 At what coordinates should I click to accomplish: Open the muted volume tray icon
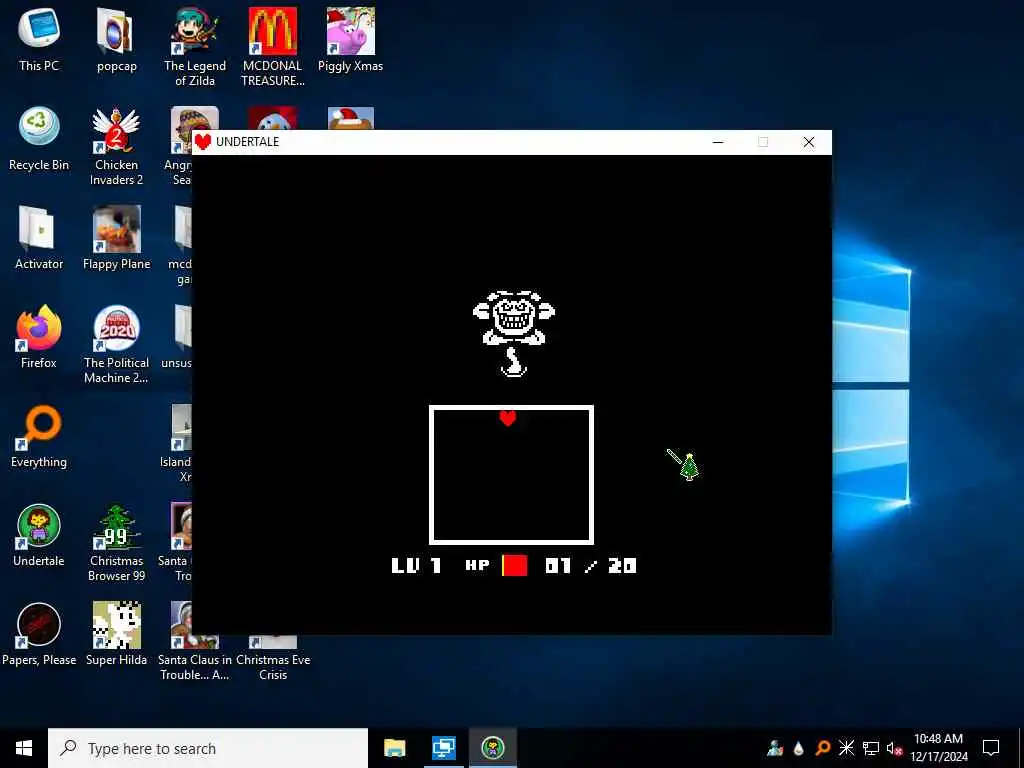(x=895, y=748)
